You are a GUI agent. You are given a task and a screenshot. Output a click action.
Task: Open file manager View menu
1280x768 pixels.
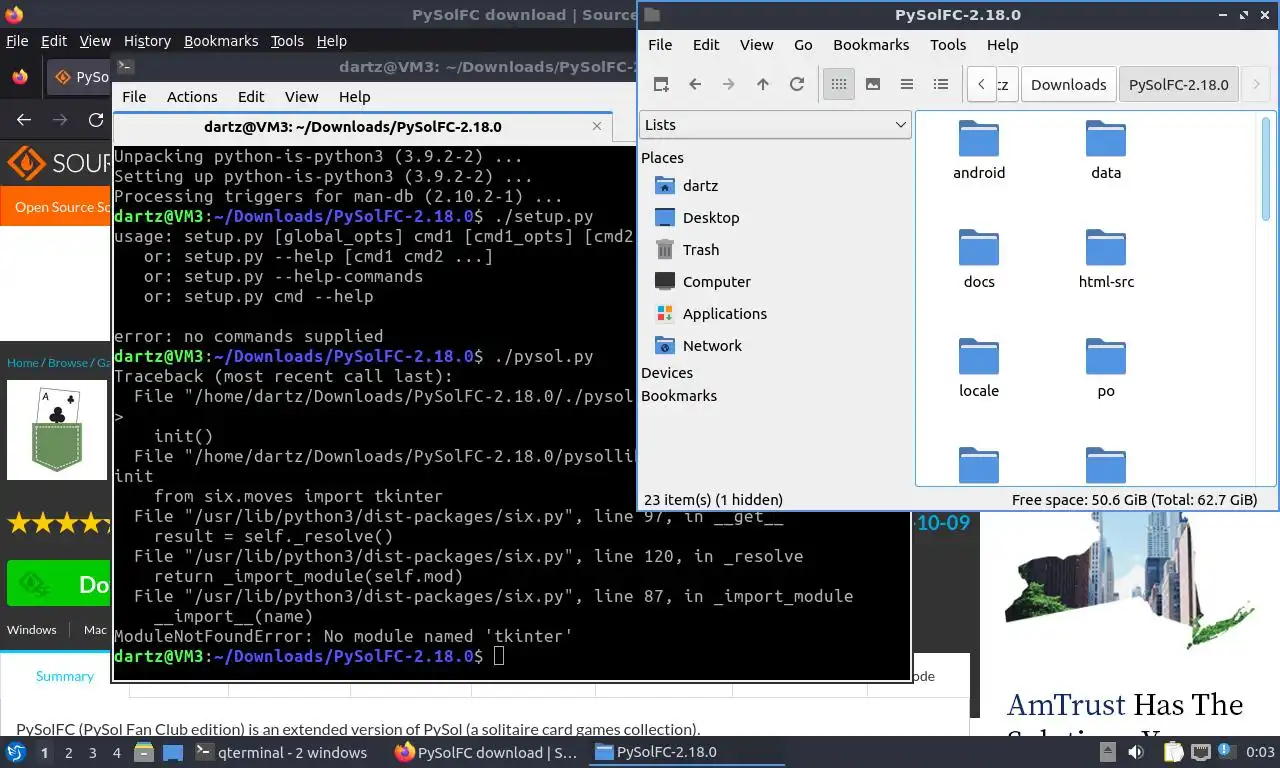[756, 44]
